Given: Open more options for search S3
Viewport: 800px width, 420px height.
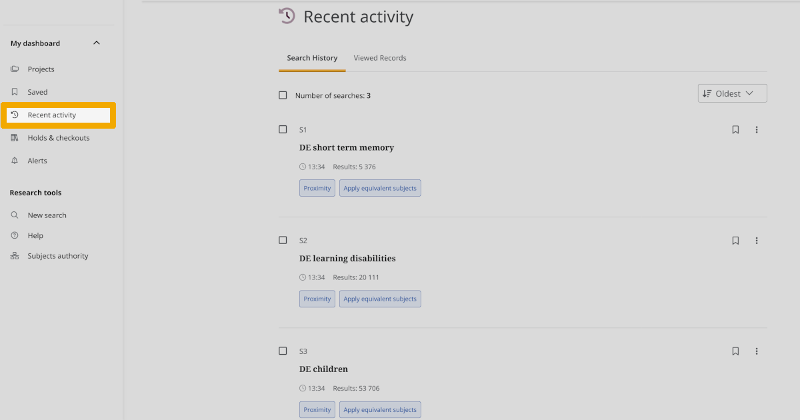Looking at the screenshot, I should pos(757,351).
